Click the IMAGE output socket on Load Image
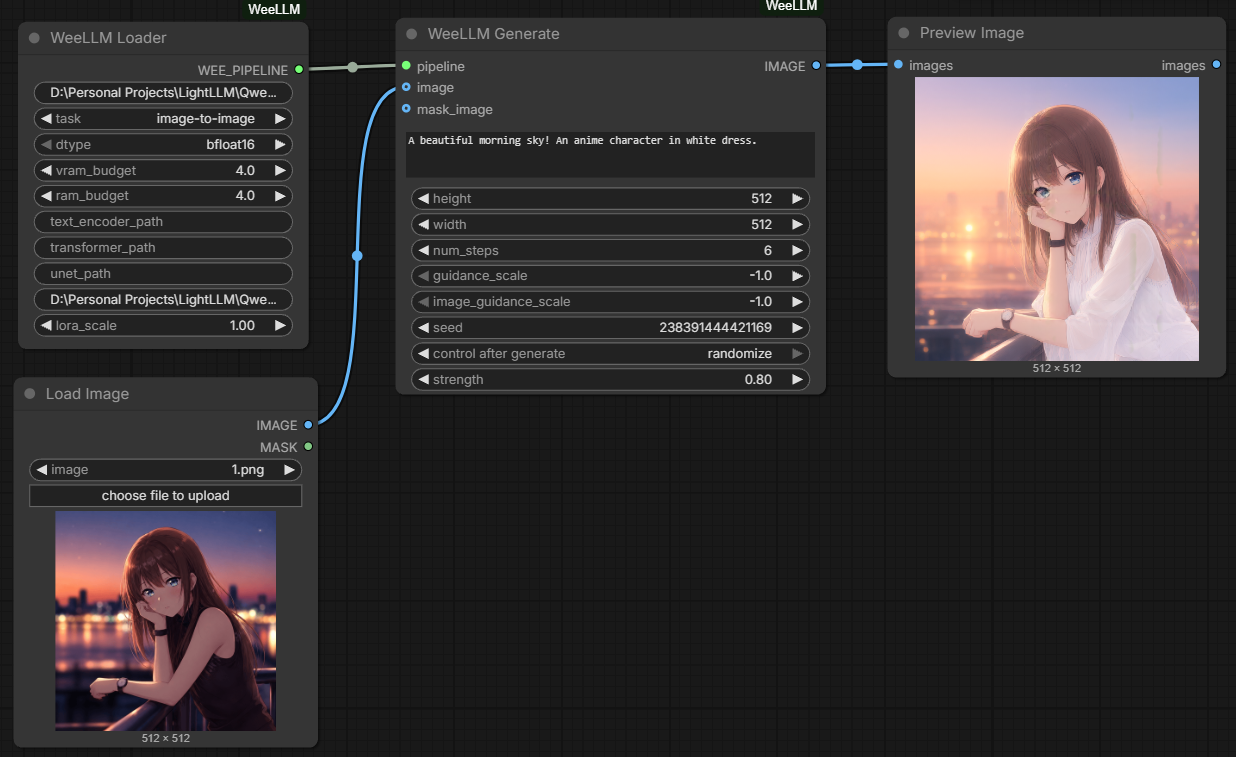This screenshot has height=757, width=1236. click(308, 425)
